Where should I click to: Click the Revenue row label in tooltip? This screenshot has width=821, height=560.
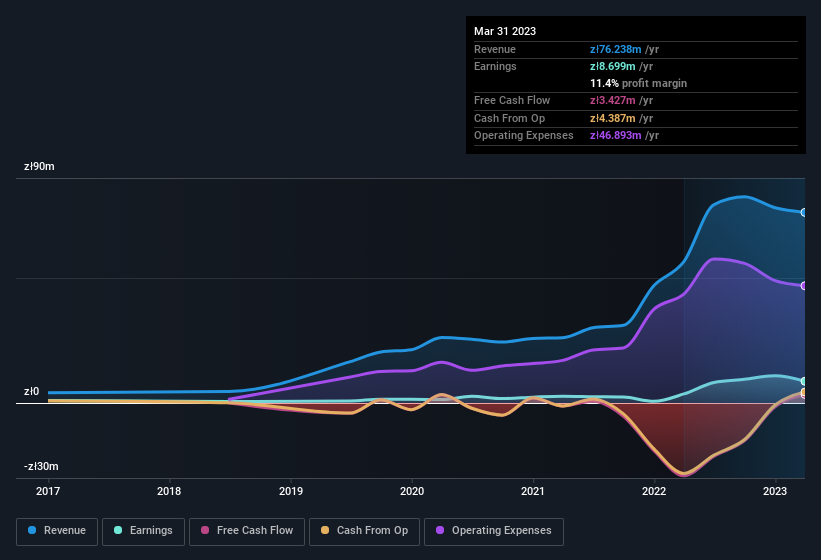tap(495, 49)
